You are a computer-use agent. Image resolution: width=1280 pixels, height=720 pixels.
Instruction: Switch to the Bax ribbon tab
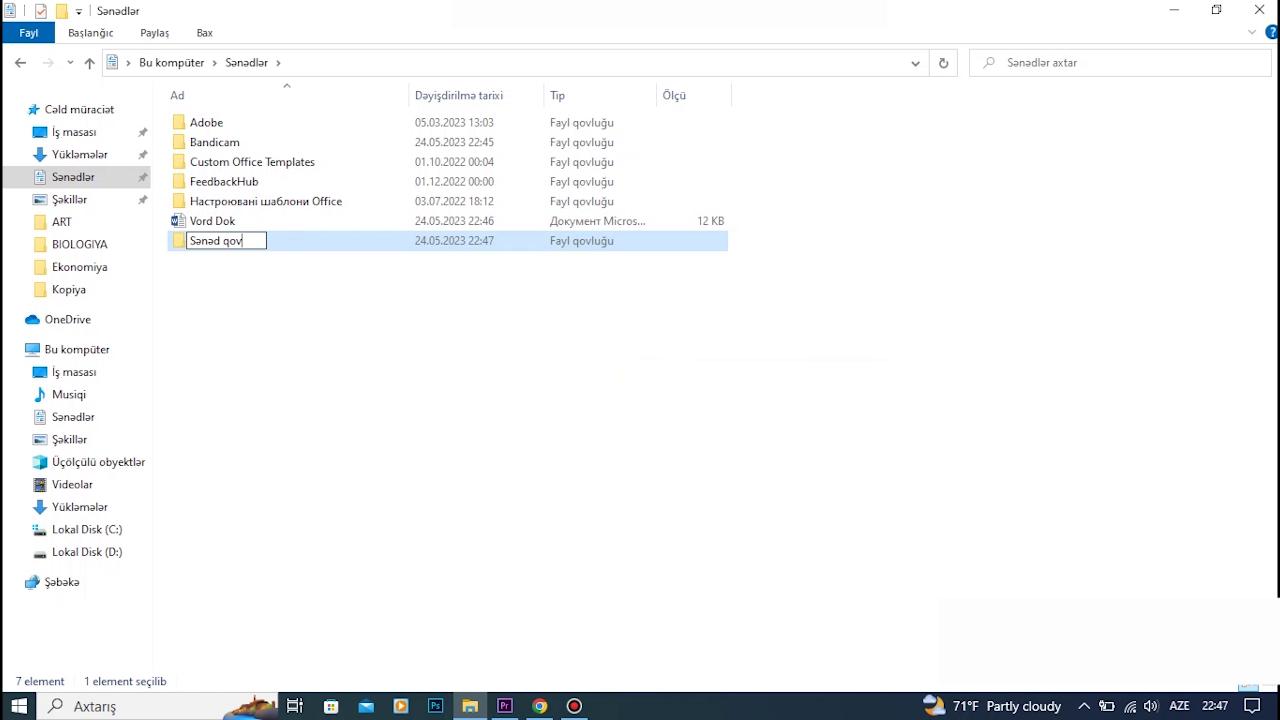click(x=204, y=33)
